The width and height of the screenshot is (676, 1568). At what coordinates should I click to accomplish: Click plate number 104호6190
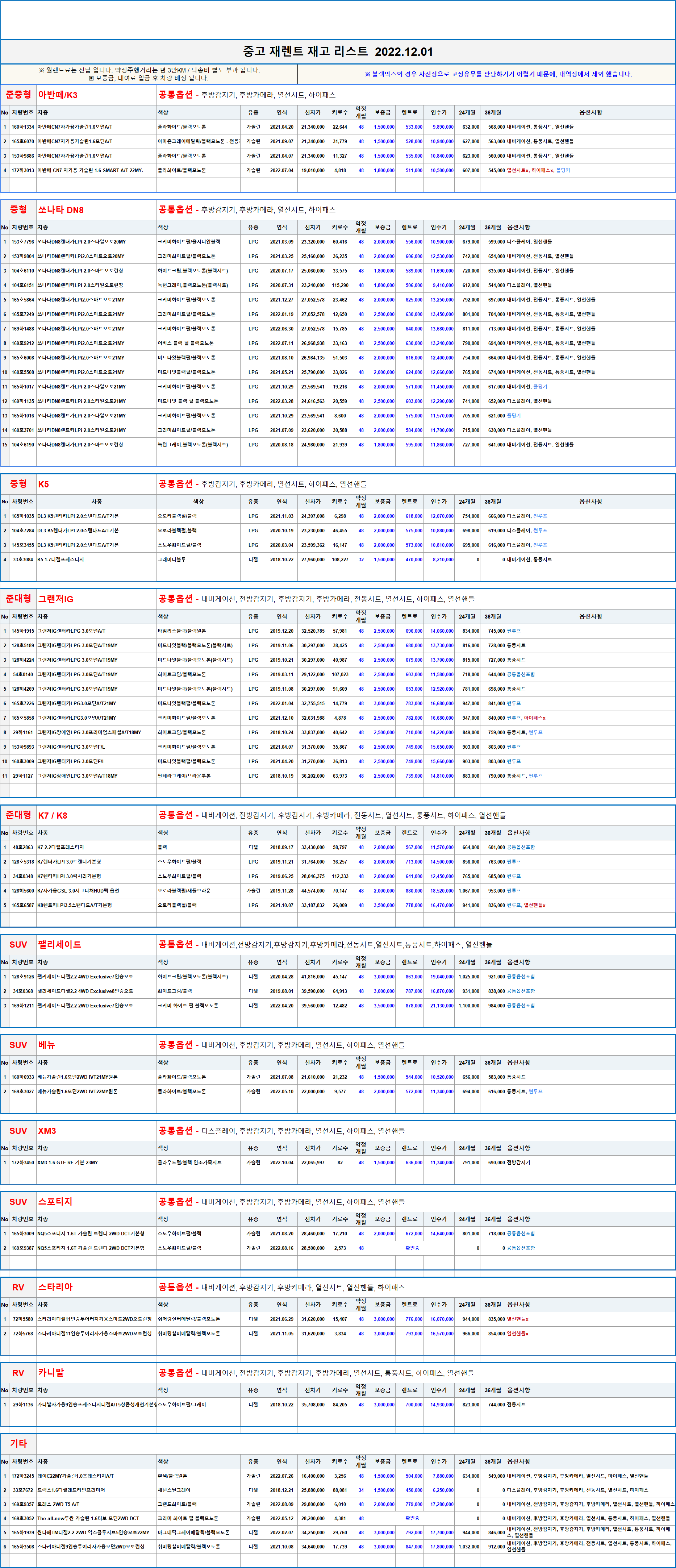[22, 445]
